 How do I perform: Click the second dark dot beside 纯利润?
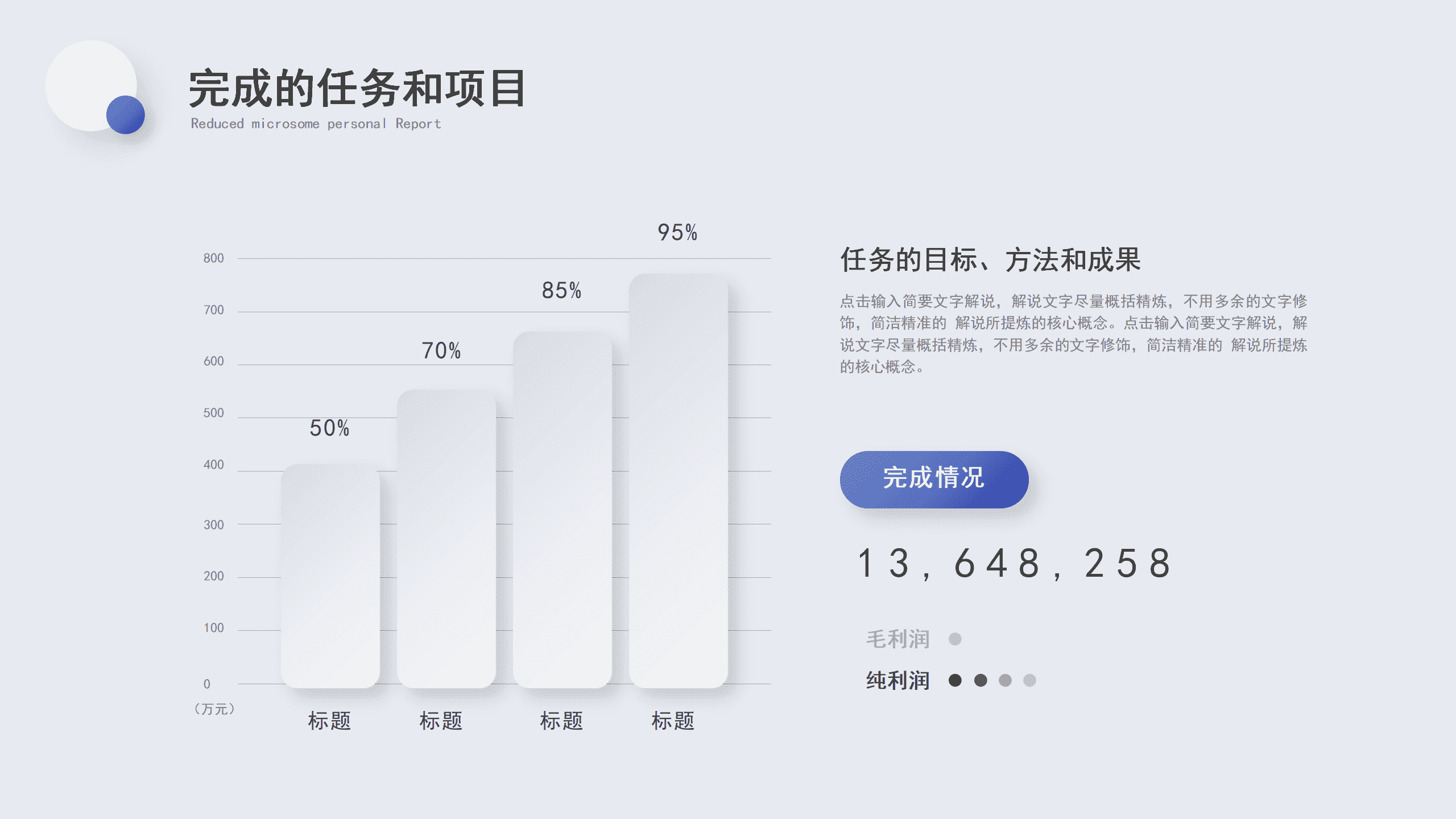(x=981, y=680)
